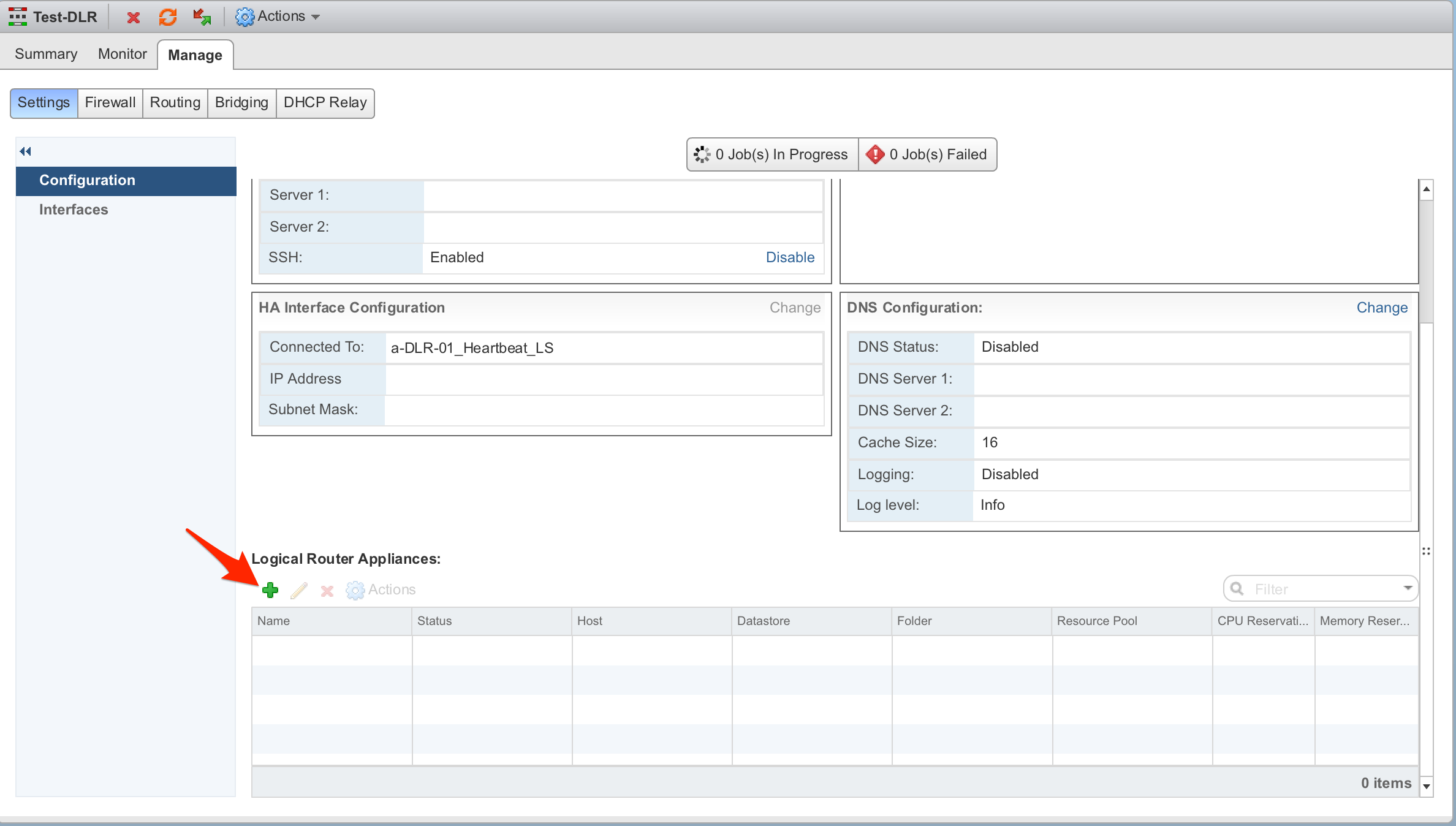Click the a-DLR-01_Heartbeat_LS value
This screenshot has width=1456, height=826.
tap(472, 348)
